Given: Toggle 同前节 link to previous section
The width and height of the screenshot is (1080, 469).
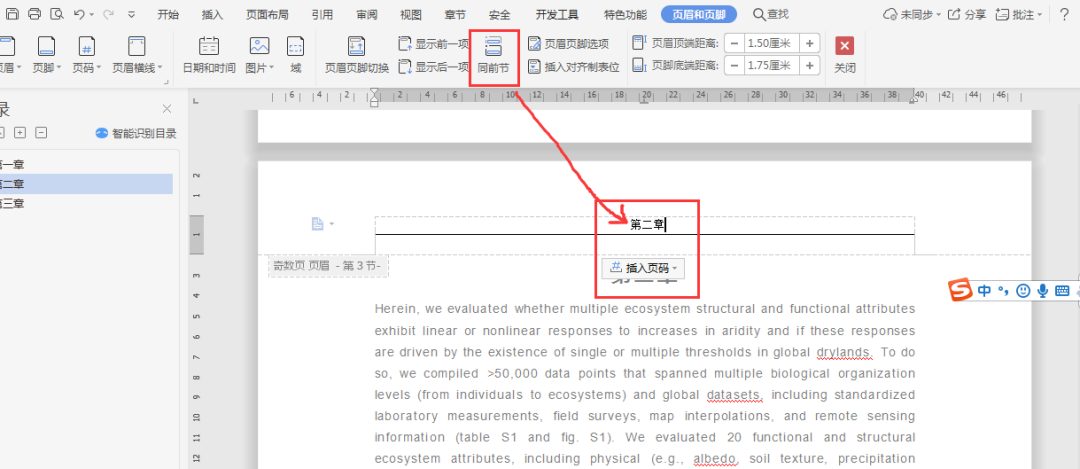Looking at the screenshot, I should [494, 55].
